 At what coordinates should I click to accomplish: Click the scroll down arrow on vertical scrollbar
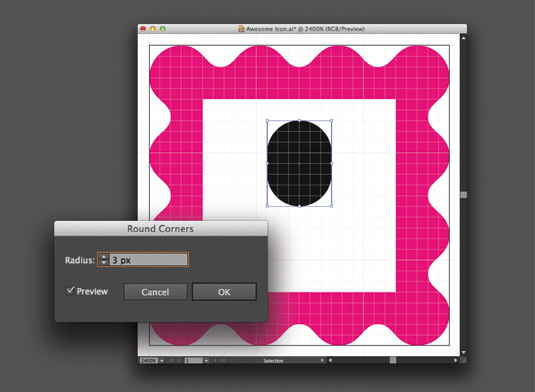click(x=463, y=352)
